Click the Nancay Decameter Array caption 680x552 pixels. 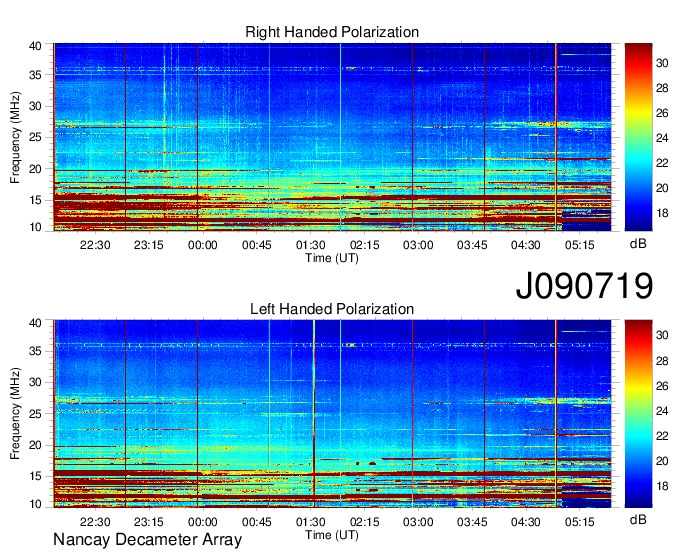[x=147, y=539]
